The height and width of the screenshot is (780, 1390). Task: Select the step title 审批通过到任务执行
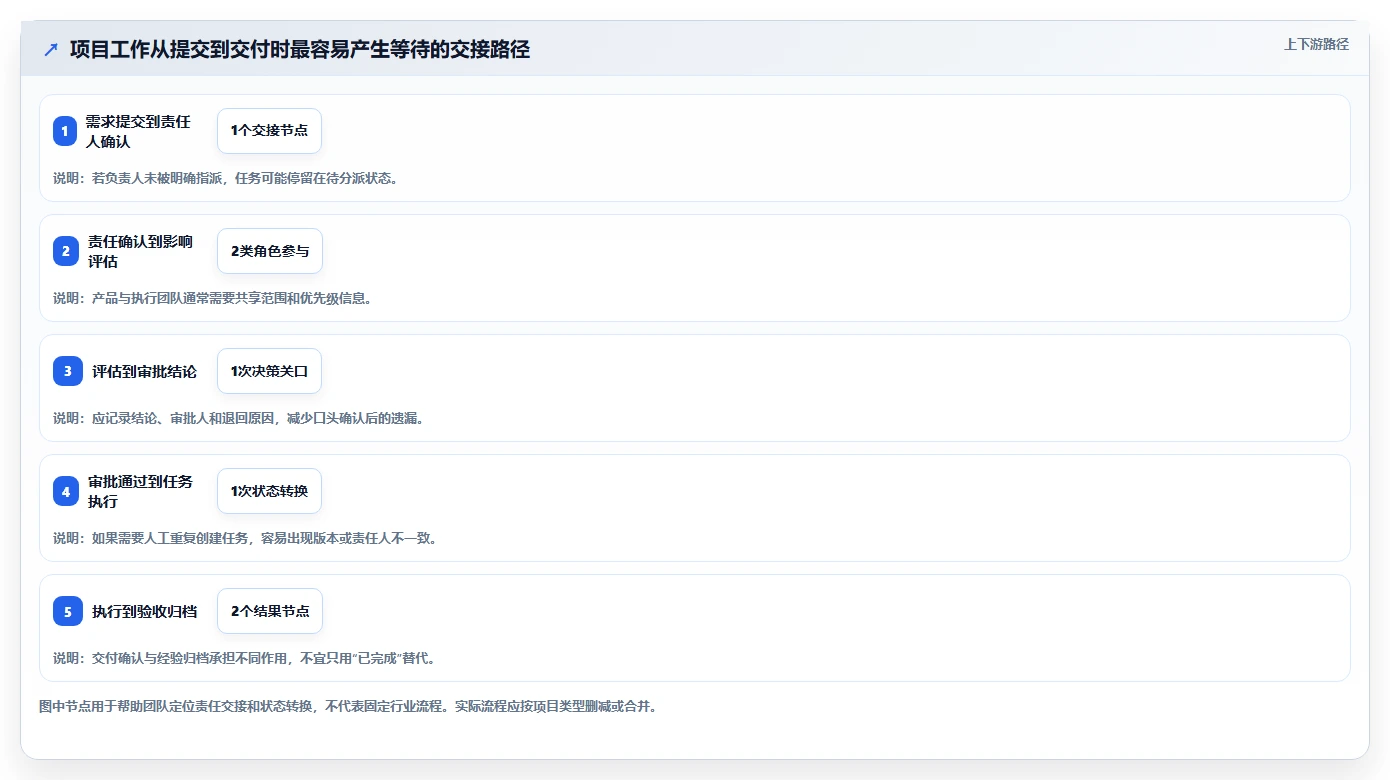coord(140,491)
